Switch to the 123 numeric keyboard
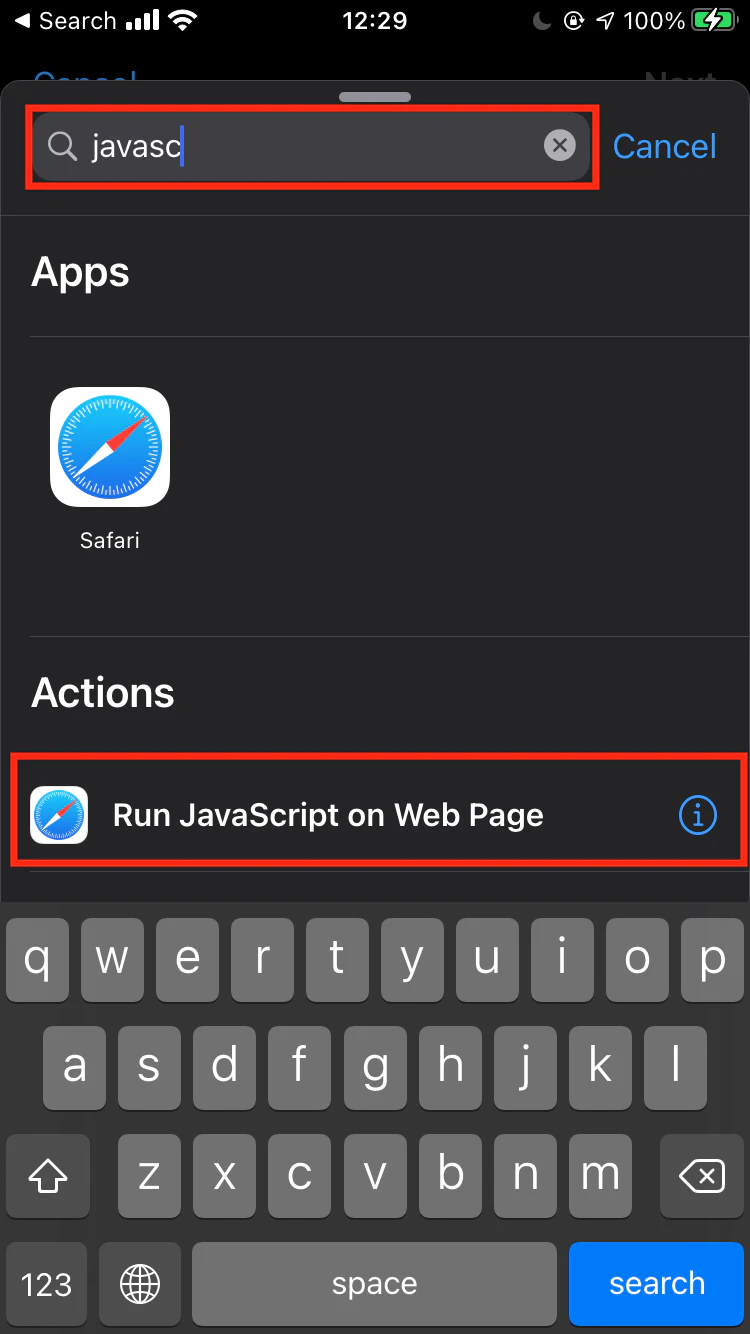Viewport: 750px width, 1334px height. 46,1284
